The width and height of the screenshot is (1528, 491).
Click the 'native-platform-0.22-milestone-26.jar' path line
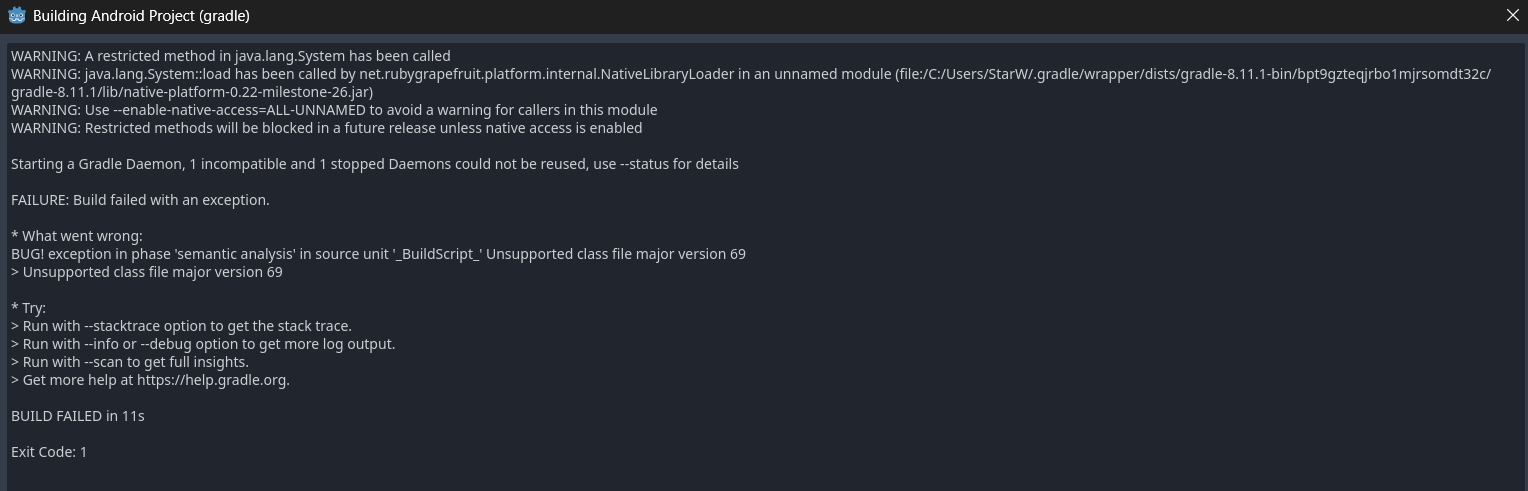pos(192,92)
